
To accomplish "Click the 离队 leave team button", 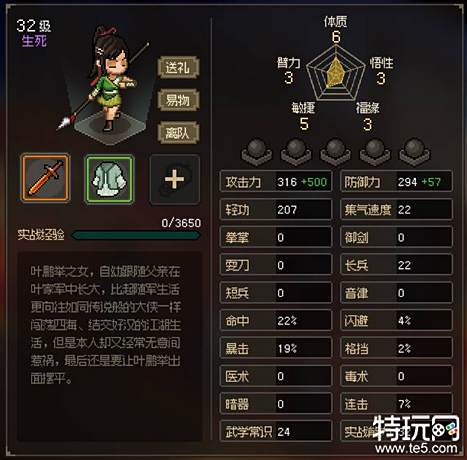I will [x=178, y=133].
